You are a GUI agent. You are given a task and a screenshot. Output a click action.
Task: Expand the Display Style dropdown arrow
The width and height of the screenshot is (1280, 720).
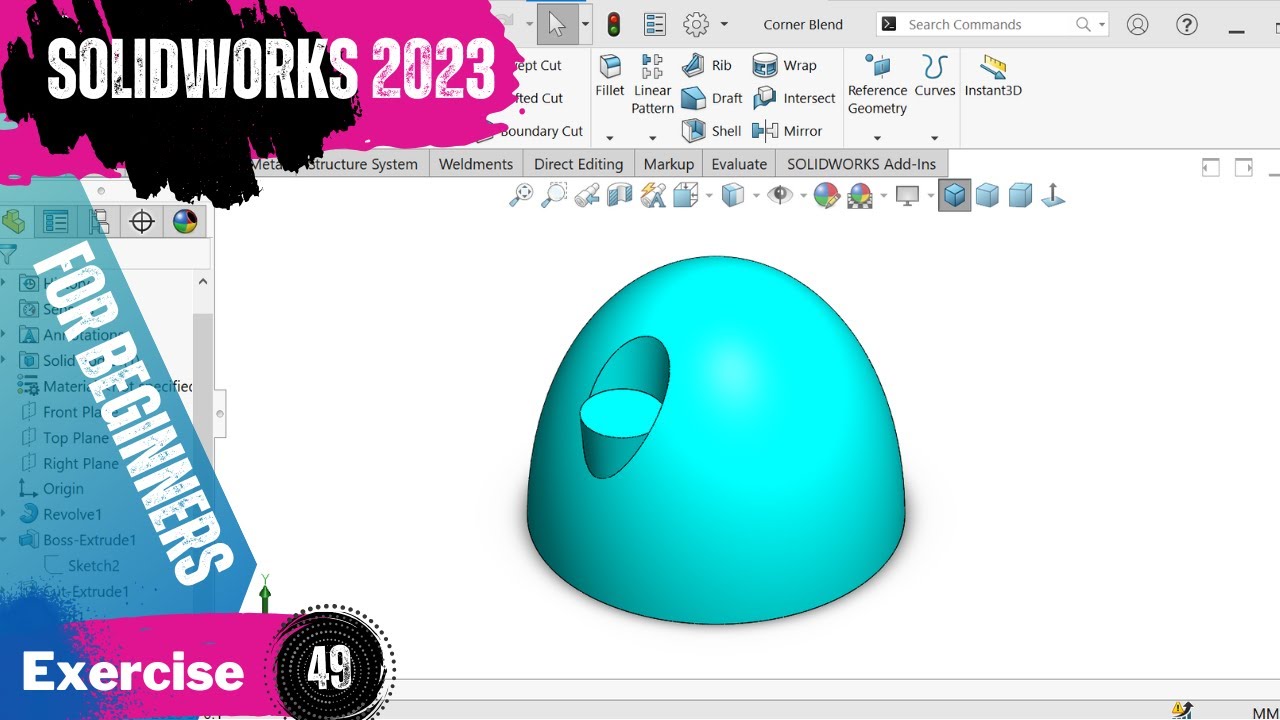tap(756, 195)
